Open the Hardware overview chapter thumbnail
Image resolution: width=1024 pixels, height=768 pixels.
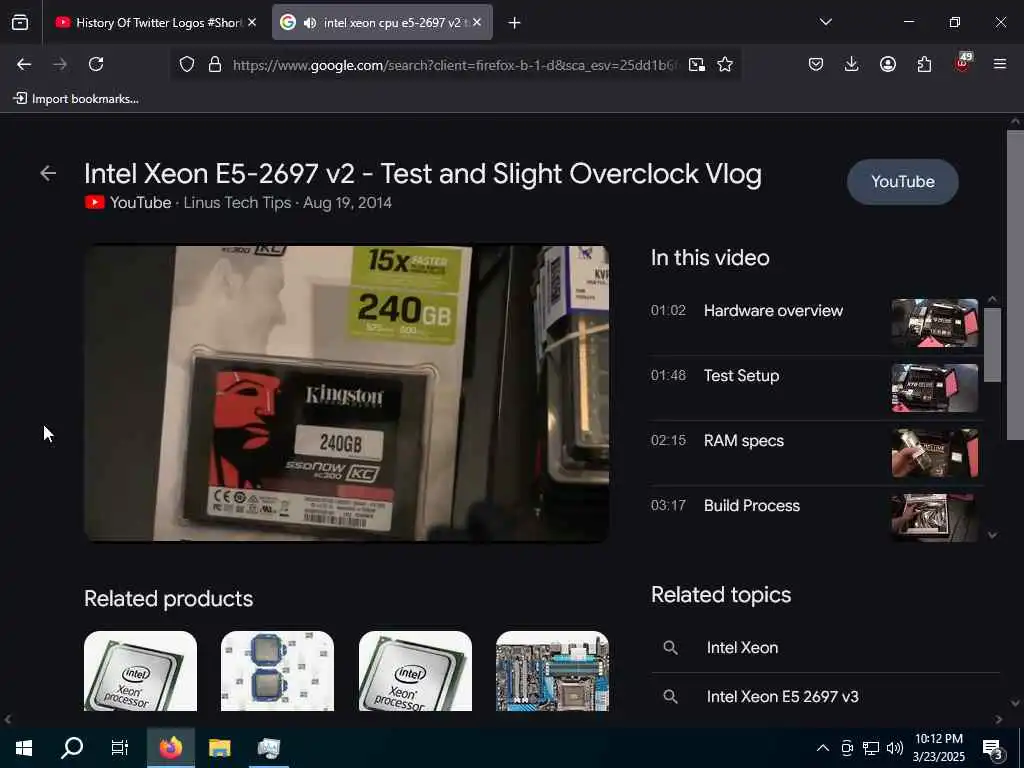click(935, 323)
